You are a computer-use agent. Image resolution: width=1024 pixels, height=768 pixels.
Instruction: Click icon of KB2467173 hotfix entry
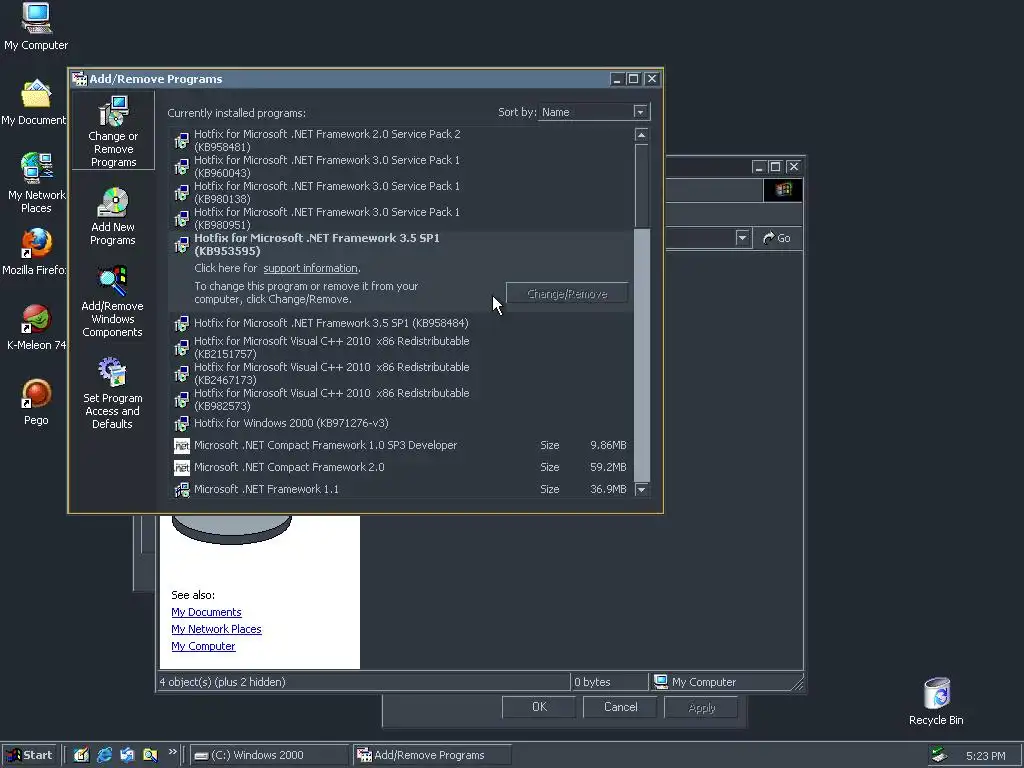182,374
